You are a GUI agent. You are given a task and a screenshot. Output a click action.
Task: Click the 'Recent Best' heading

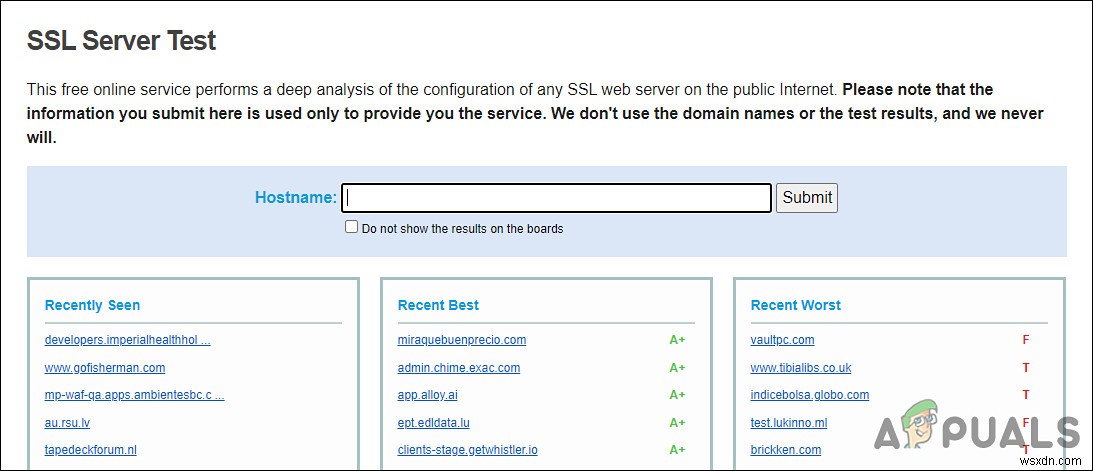[x=438, y=305]
